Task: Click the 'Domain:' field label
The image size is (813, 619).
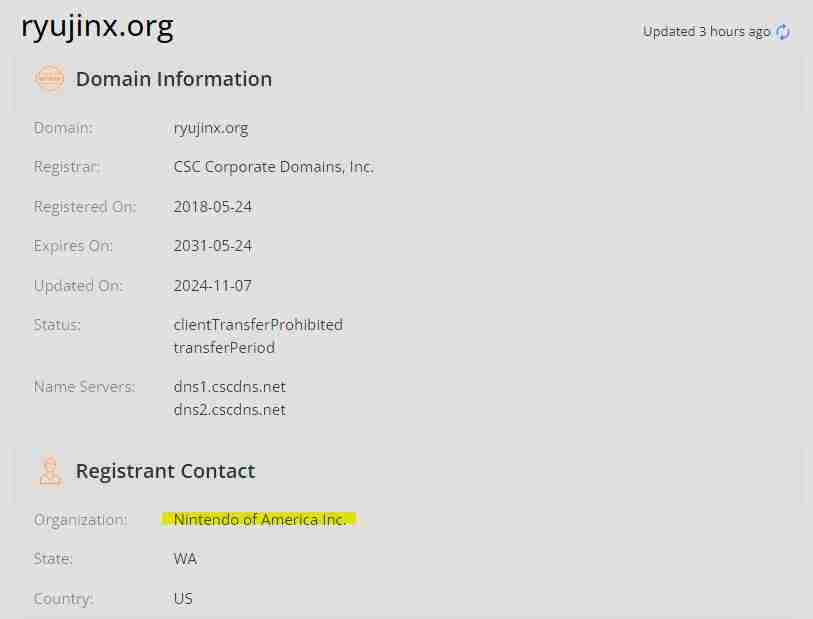Action: pos(63,128)
